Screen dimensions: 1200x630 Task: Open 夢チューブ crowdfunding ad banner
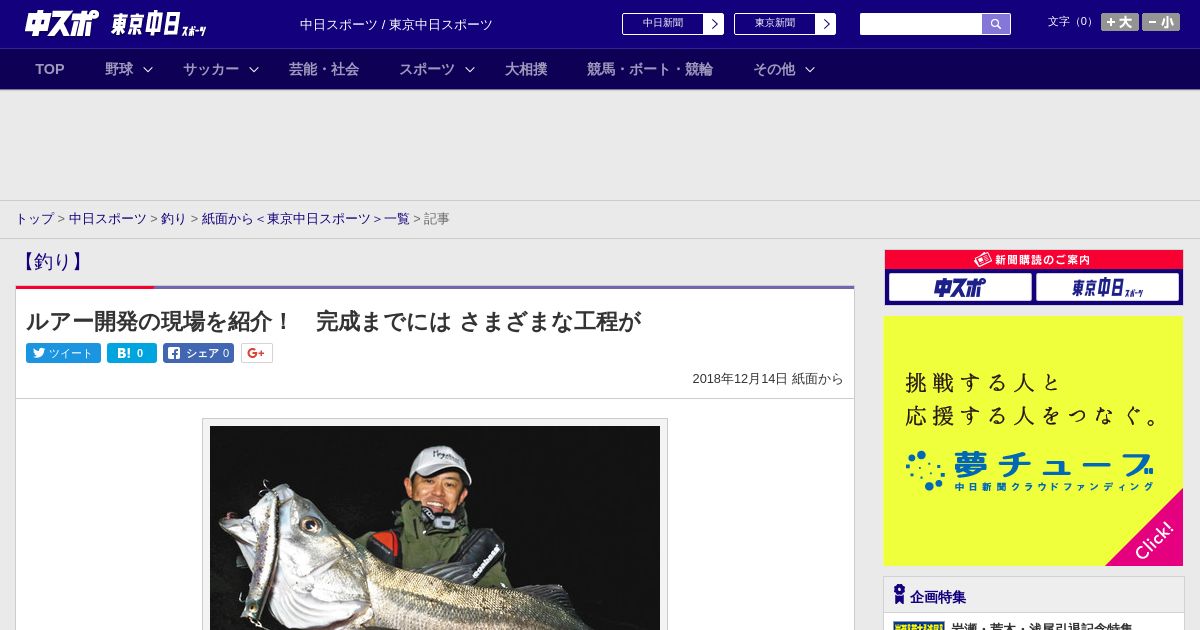pos(1033,441)
